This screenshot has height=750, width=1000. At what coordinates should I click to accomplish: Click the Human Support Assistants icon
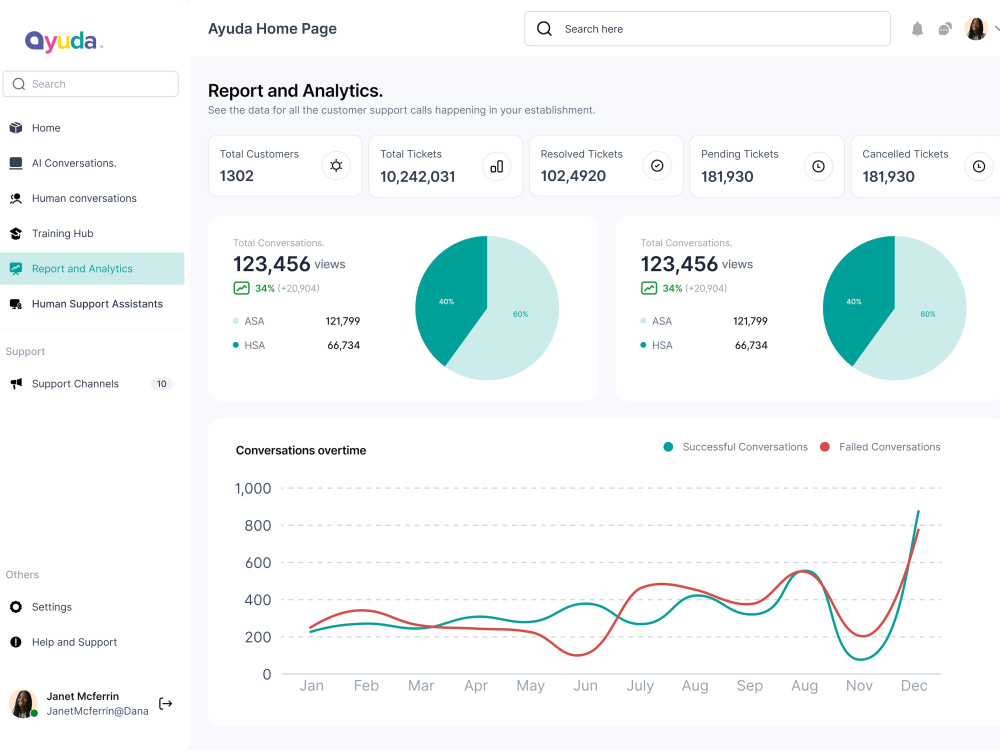pyautogui.click(x=16, y=304)
